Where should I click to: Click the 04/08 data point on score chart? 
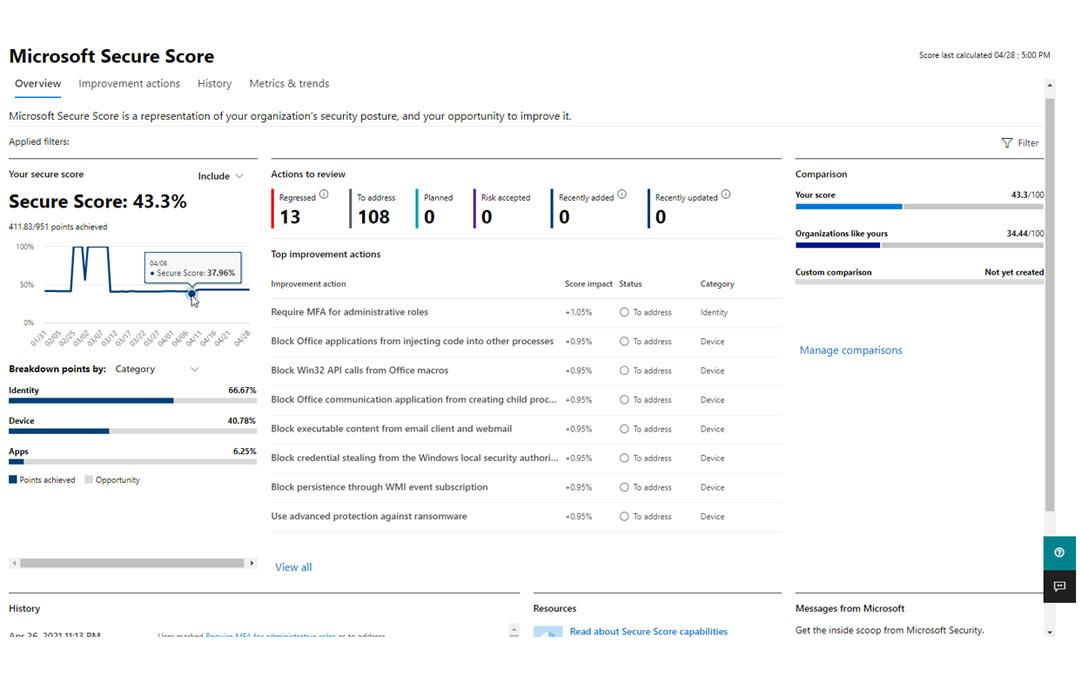[x=191, y=293]
